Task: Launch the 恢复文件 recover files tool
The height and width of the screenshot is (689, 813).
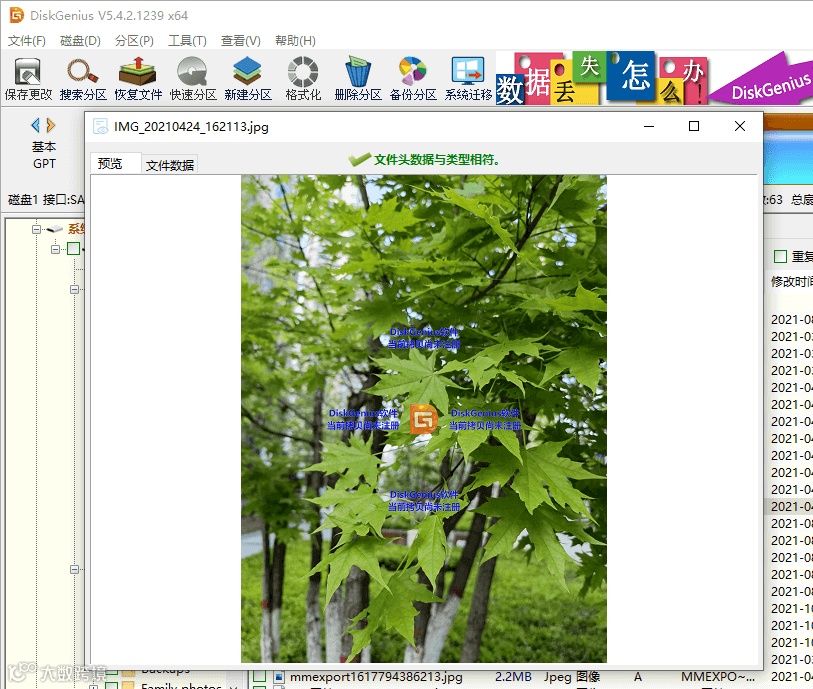Action: (x=138, y=79)
